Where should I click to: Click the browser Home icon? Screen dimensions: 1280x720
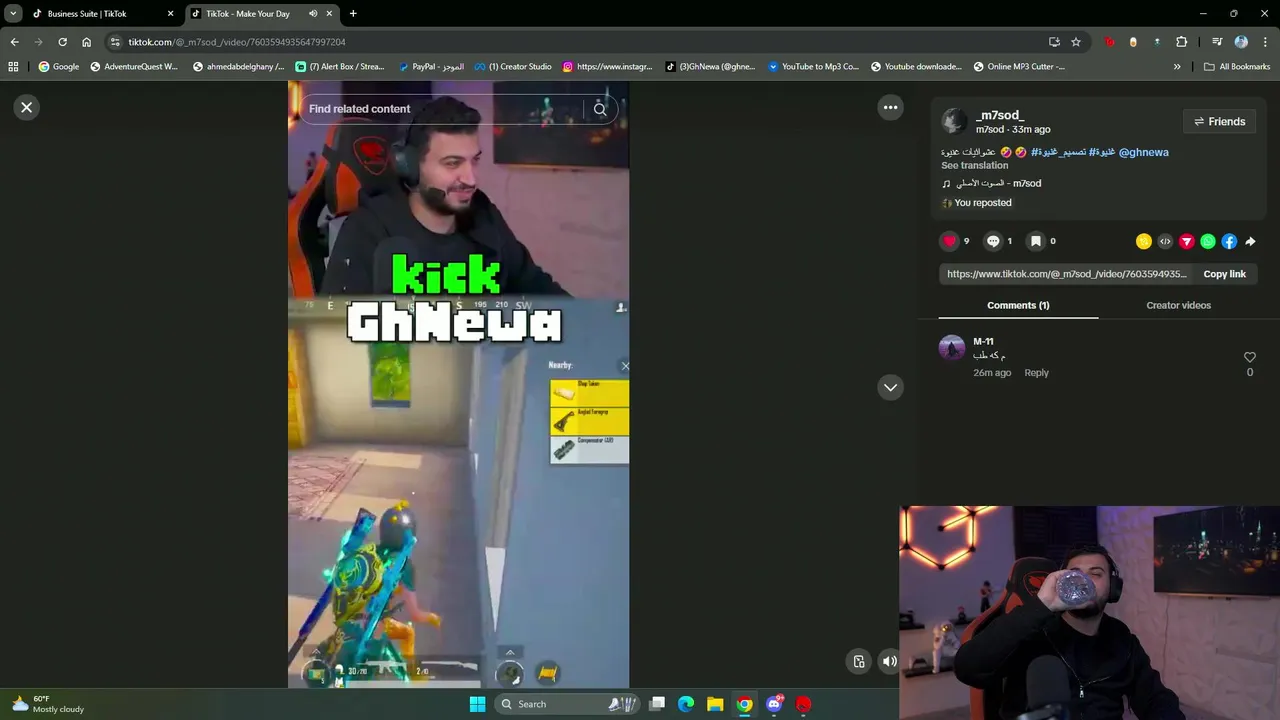click(x=87, y=42)
